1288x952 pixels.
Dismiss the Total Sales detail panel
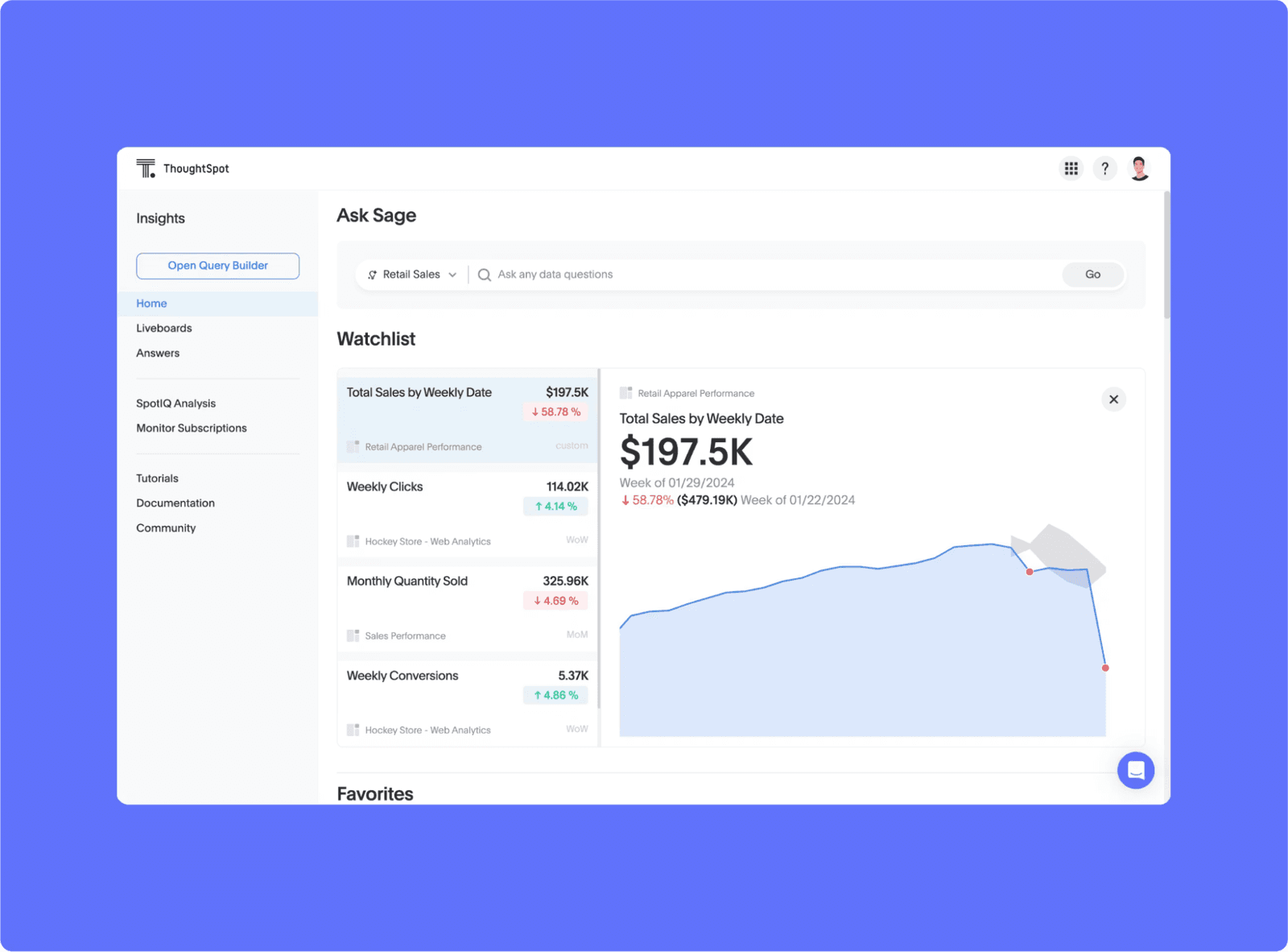pos(1113,399)
